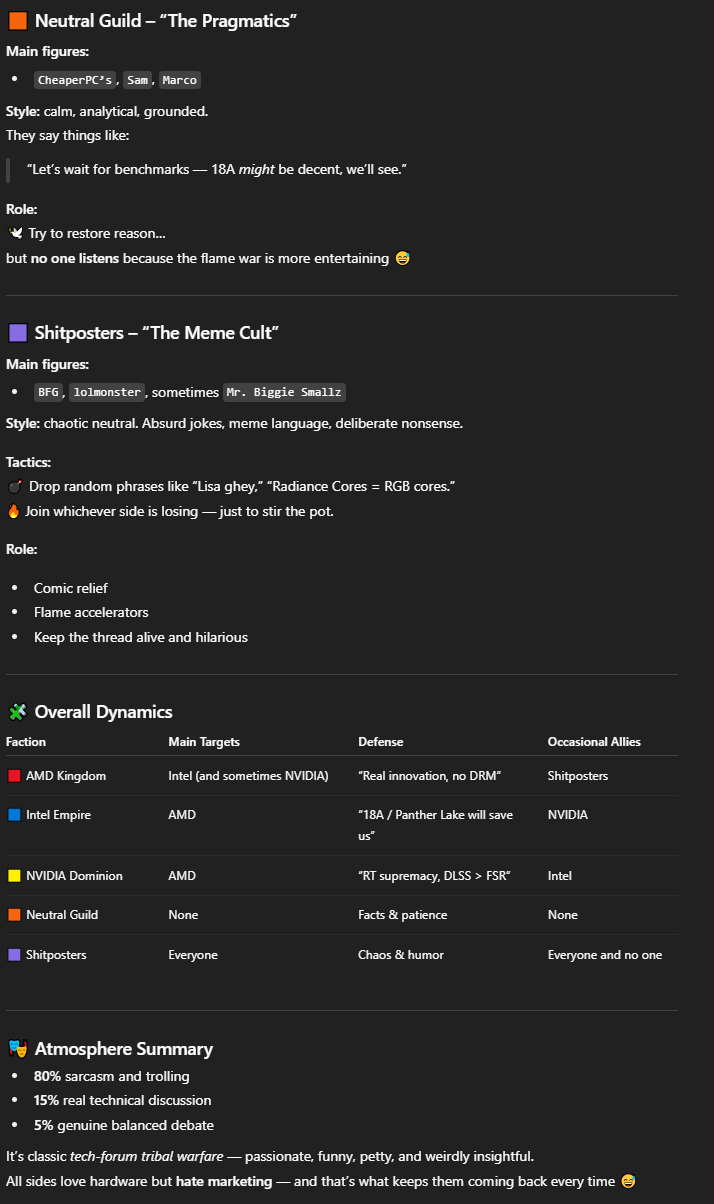Click the yellow square next to NVIDIA Dominion
Image resolution: width=714 pixels, height=1204 pixels.
click(x=14, y=876)
